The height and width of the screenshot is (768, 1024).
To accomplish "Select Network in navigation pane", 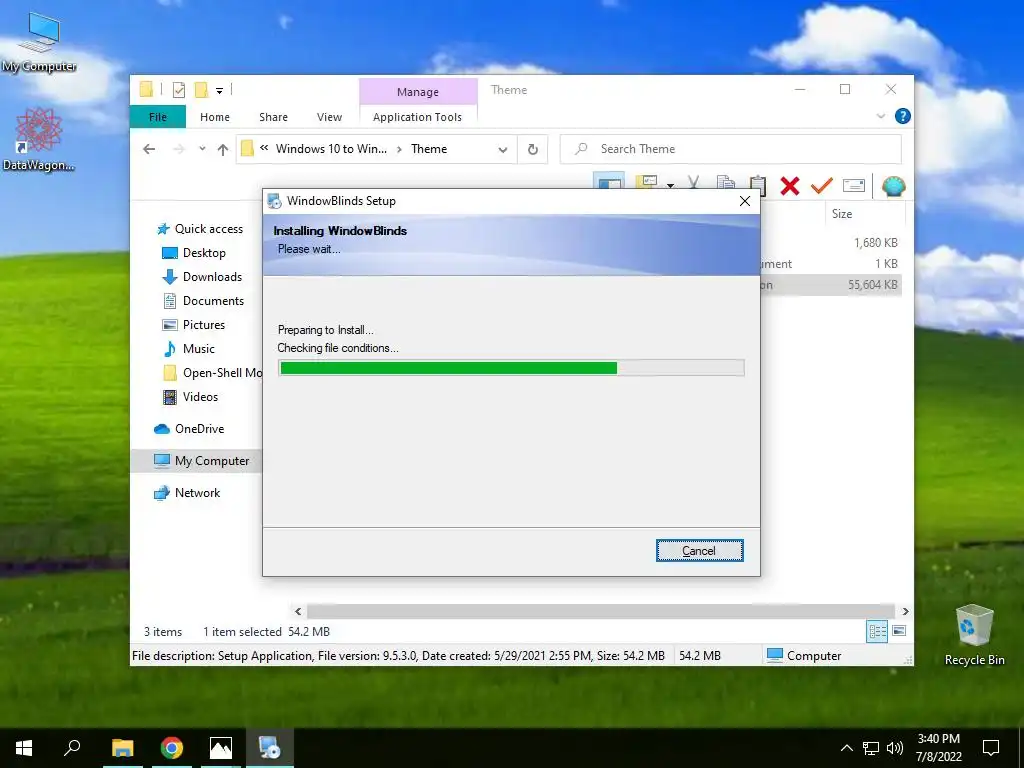I will point(187,493).
